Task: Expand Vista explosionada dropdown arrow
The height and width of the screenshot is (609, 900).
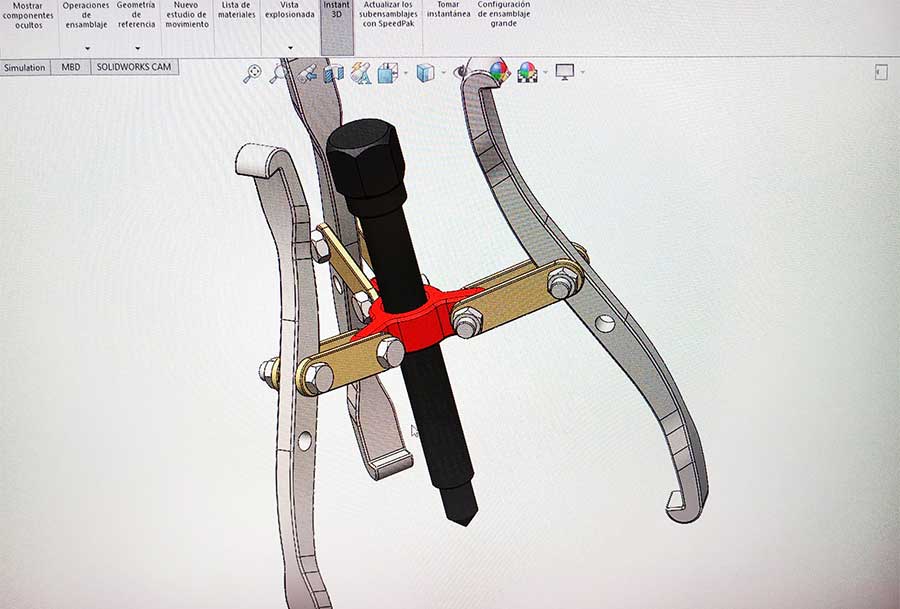Action: (290, 48)
